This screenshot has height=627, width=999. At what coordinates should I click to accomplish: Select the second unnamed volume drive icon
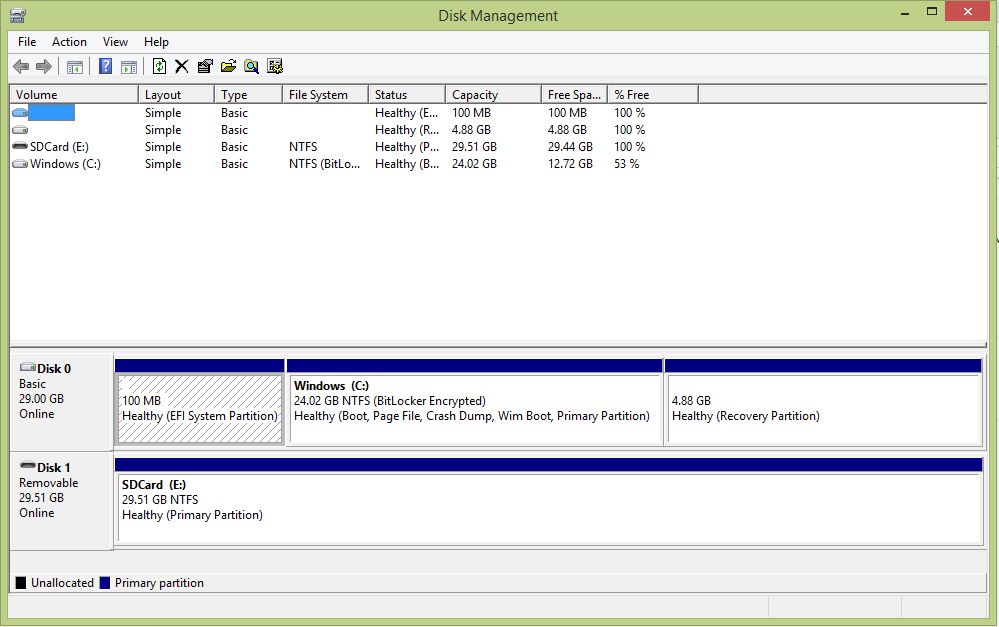click(20, 130)
